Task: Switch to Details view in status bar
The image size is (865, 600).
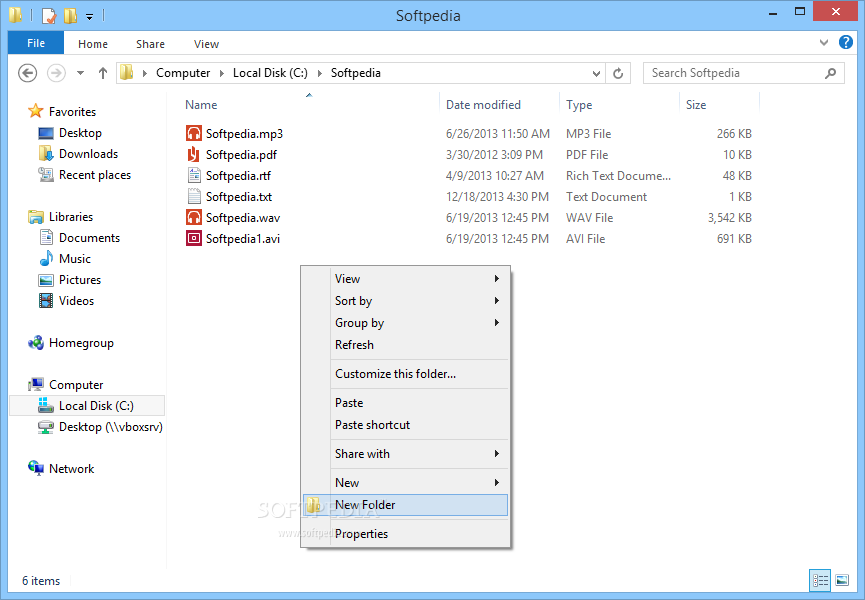Action: 820,580
